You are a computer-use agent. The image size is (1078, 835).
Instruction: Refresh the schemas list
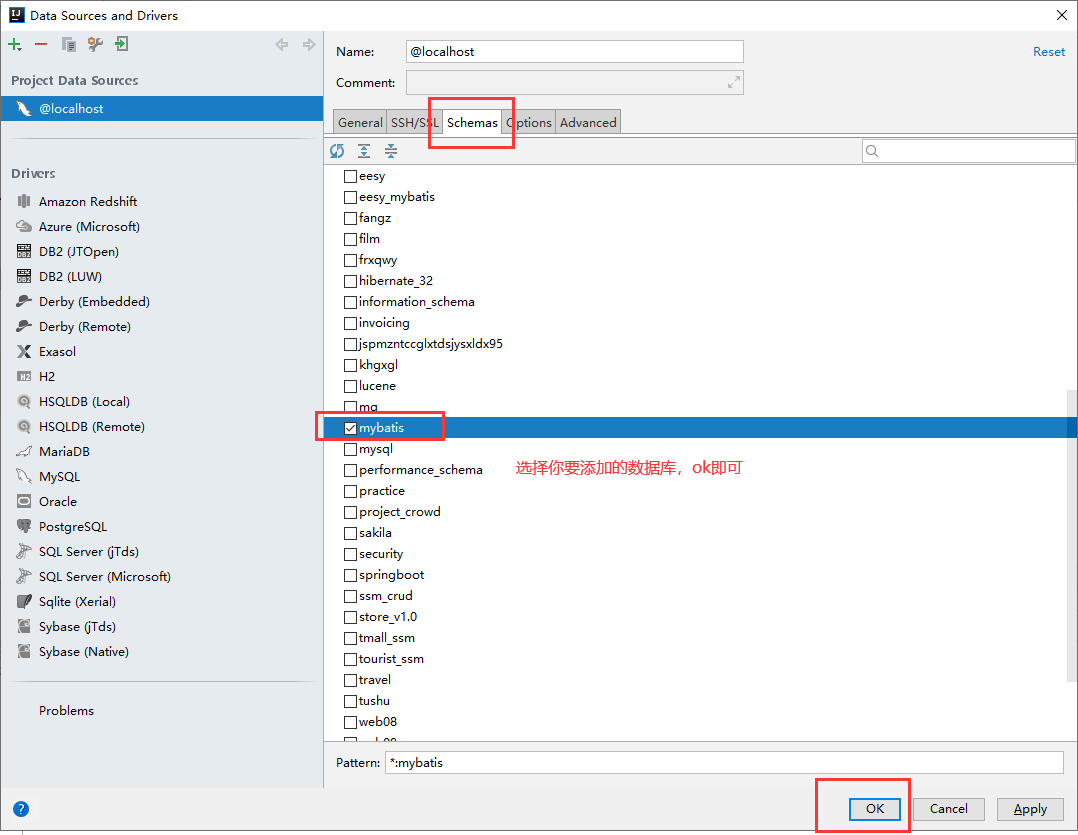click(x=337, y=151)
